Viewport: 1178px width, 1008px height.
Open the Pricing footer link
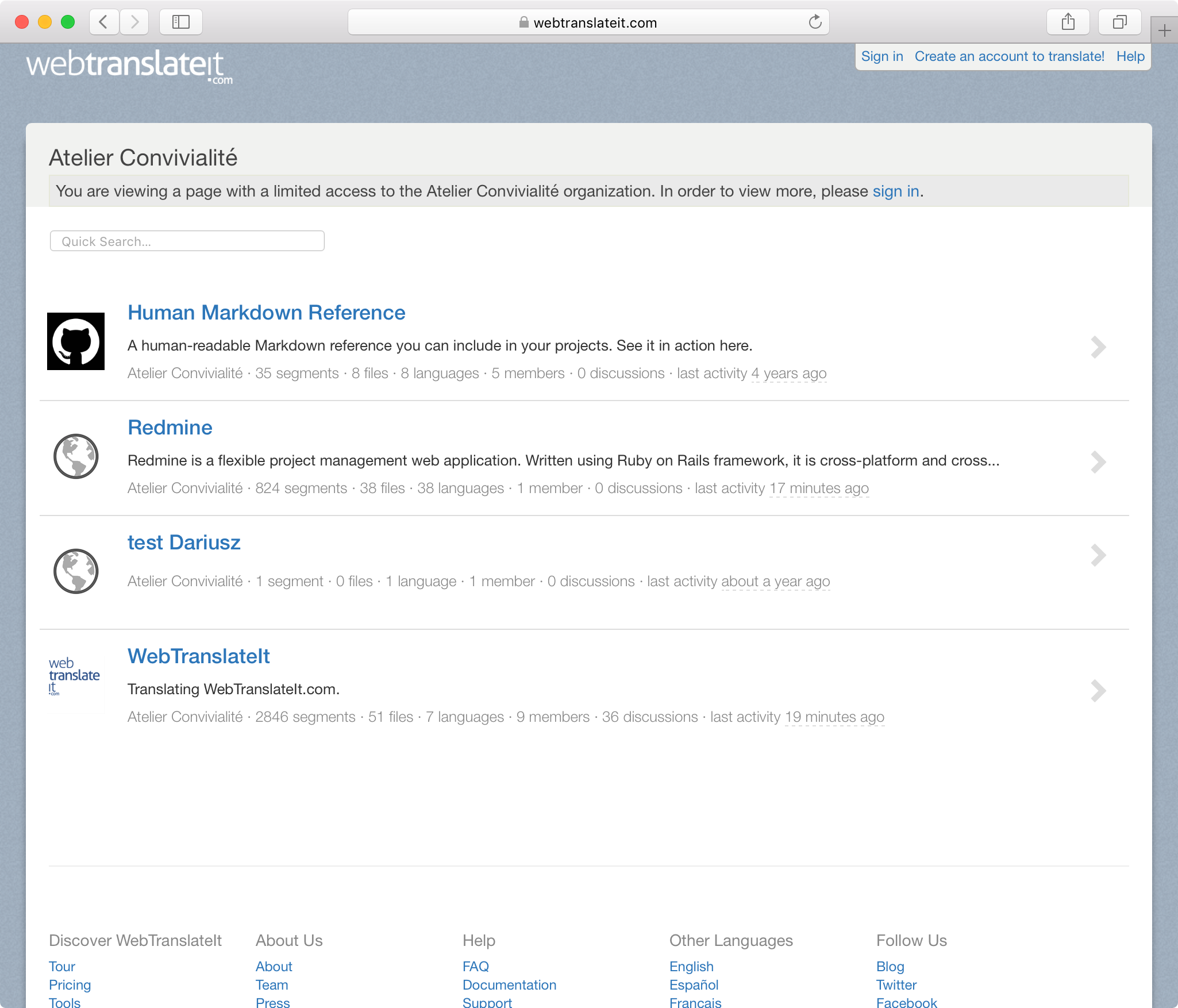pos(70,985)
